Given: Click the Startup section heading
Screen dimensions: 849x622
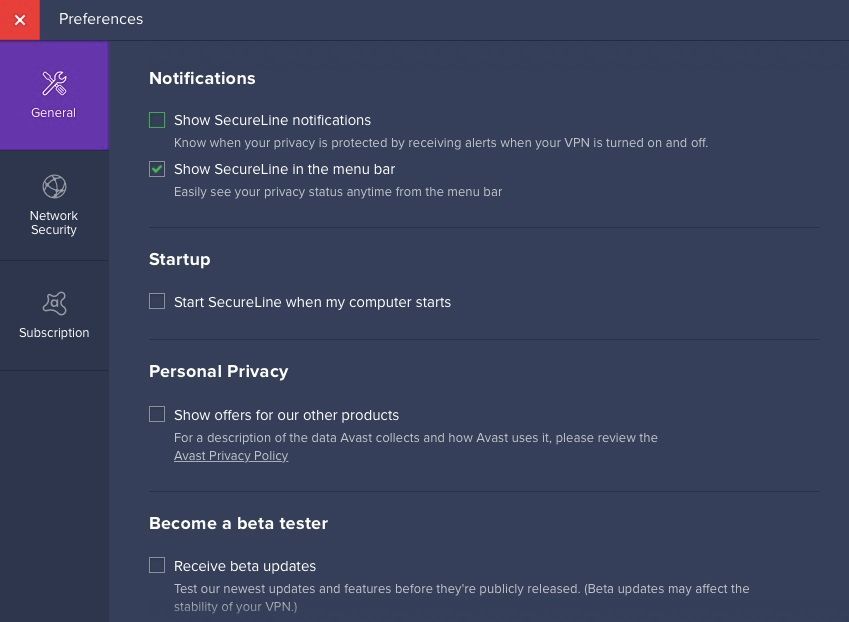Looking at the screenshot, I should 180,259.
